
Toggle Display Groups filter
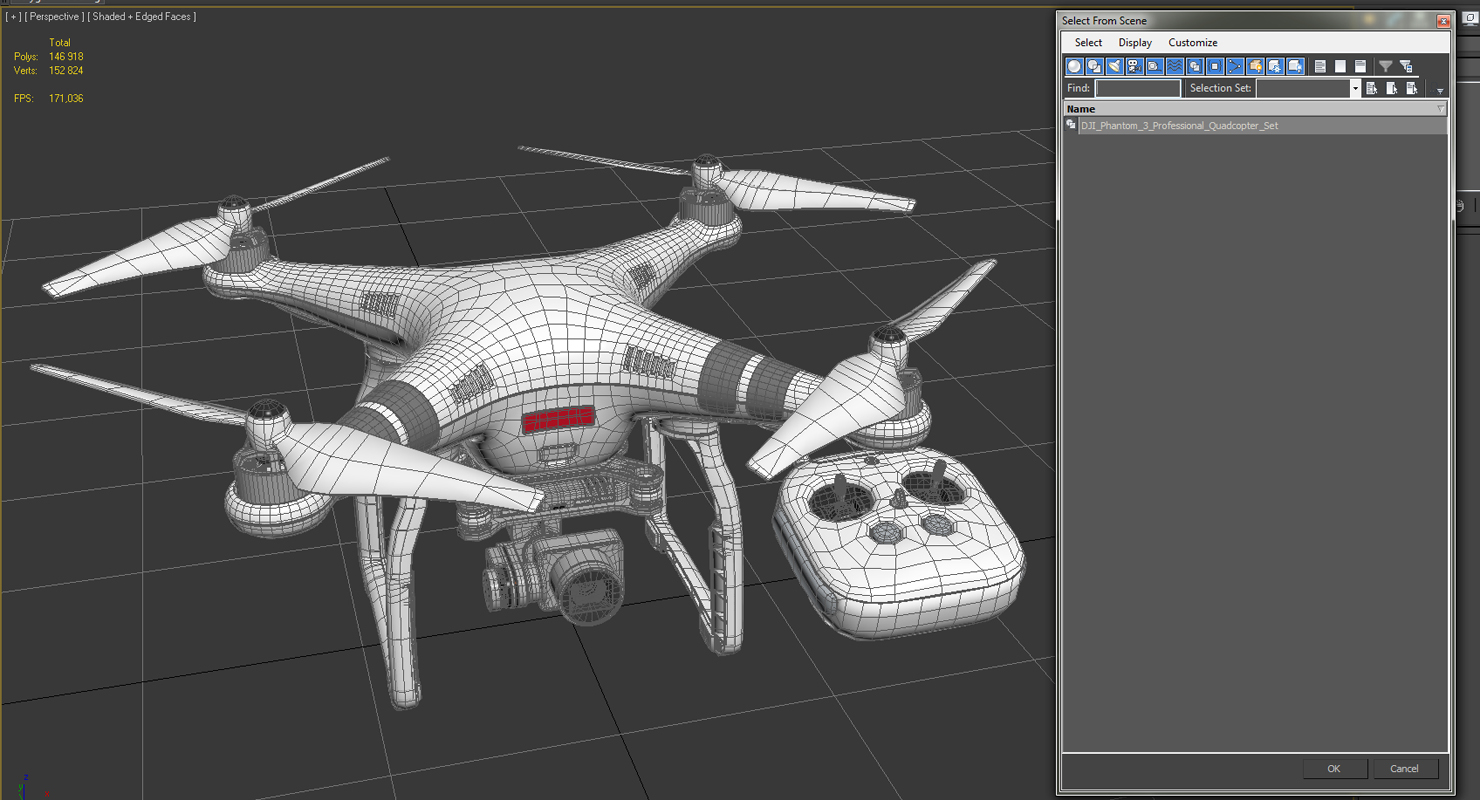(x=1194, y=66)
